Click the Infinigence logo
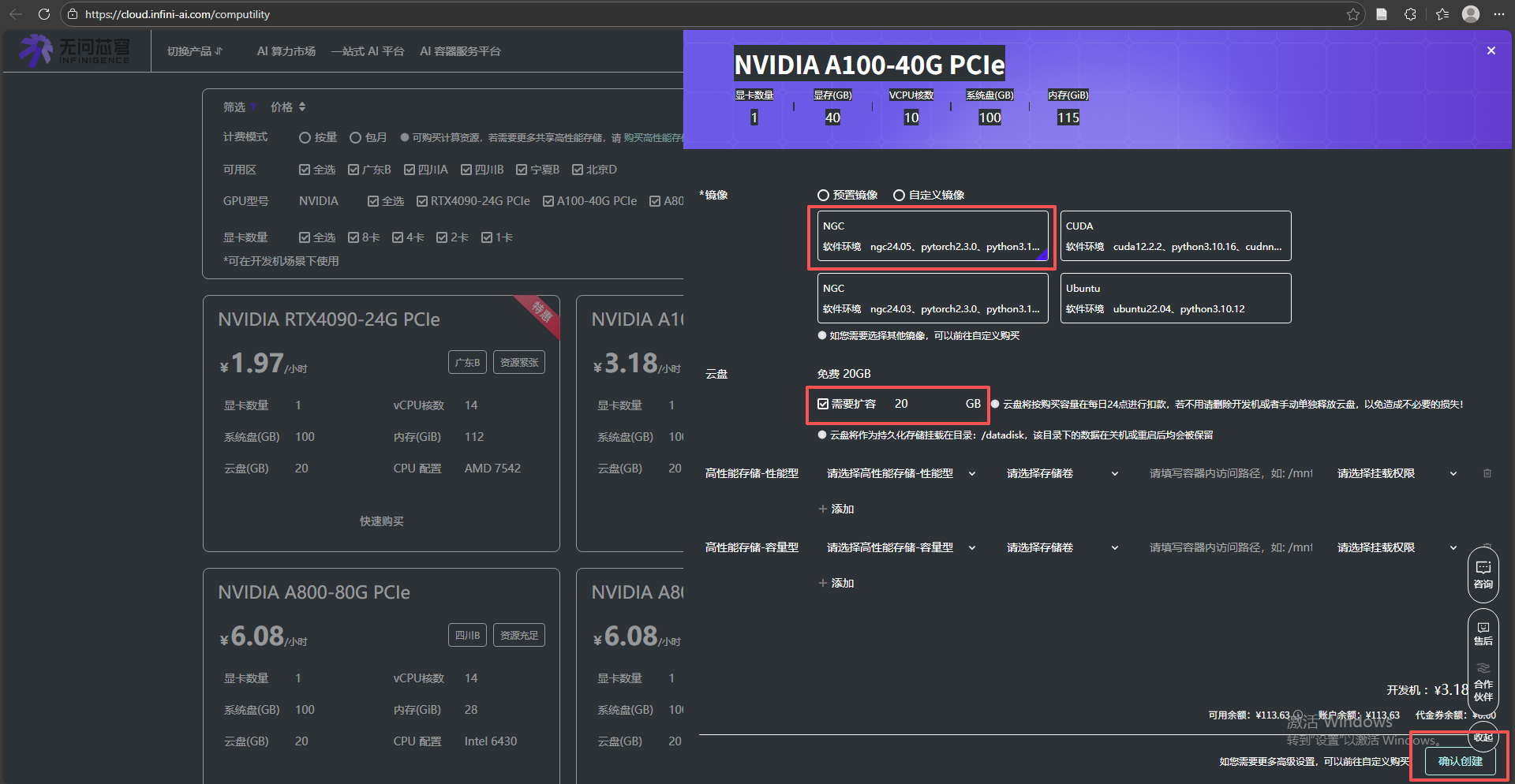The width and height of the screenshot is (1515, 784). 75,50
